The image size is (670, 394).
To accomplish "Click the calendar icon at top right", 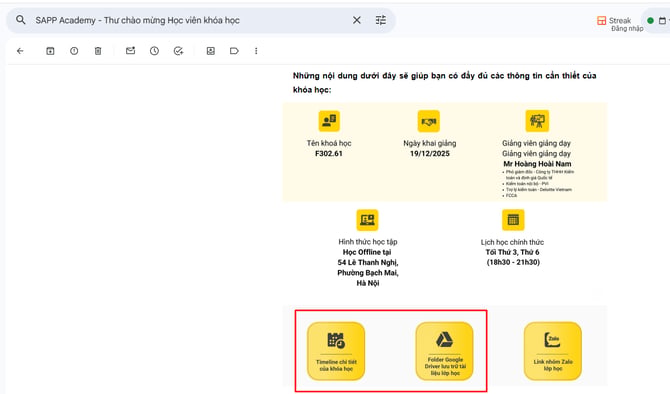I will [662, 21].
